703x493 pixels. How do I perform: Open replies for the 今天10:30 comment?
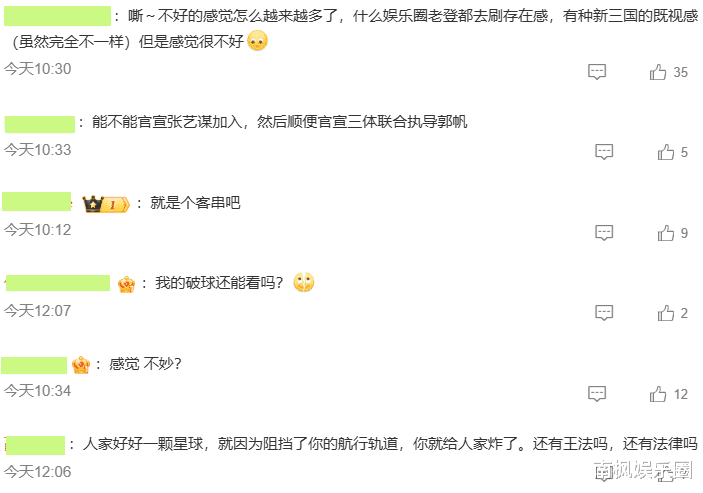(597, 72)
